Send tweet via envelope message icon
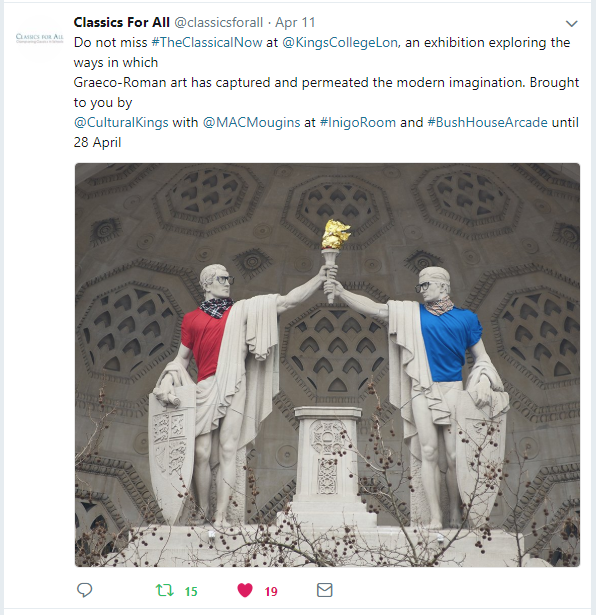The width and height of the screenshot is (596, 615). 325,590
